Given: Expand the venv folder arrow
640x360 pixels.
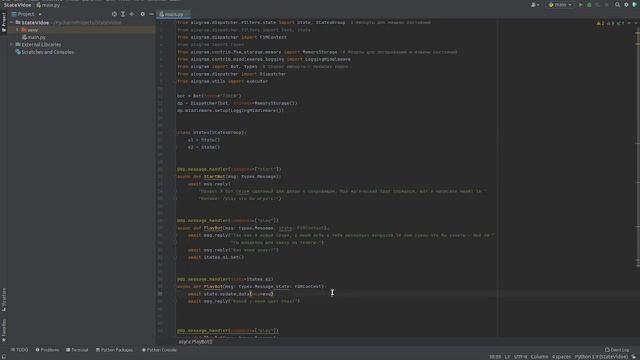Looking at the screenshot, I should pyautogui.click(x=17, y=30).
